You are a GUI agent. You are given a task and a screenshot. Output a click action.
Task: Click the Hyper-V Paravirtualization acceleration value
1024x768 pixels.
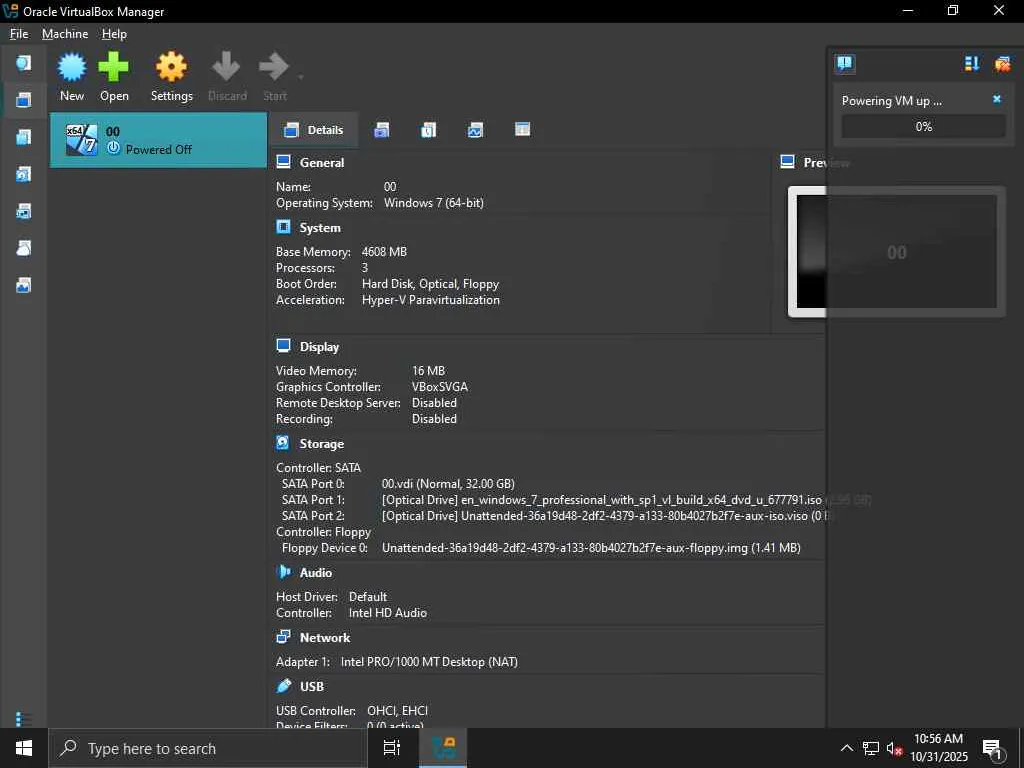(x=430, y=300)
